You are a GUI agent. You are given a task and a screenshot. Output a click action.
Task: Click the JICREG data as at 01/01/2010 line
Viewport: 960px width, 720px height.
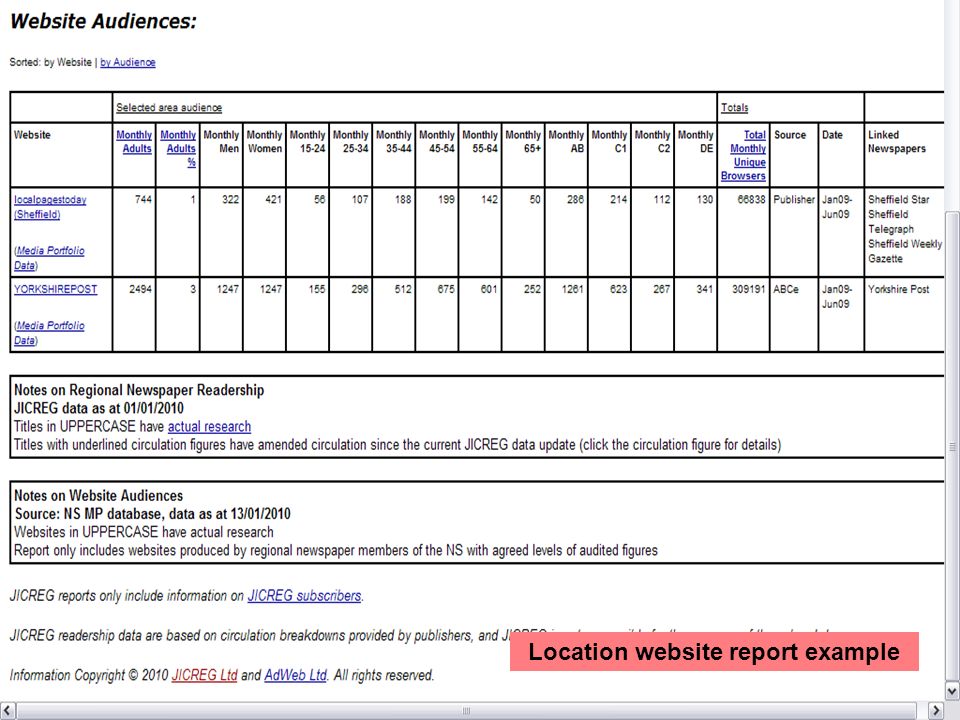[x=99, y=408]
